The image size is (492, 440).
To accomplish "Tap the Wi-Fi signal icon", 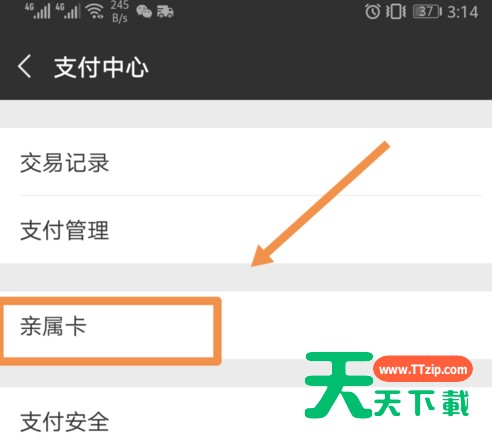I will 94,11.
